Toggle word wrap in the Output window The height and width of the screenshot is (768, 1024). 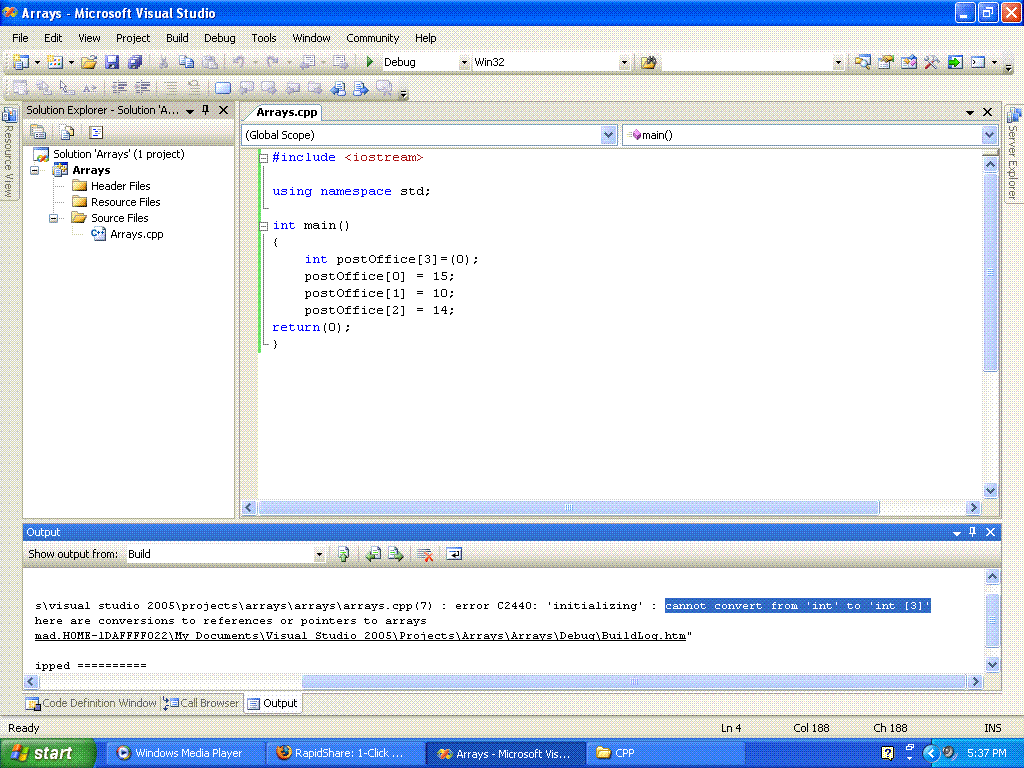click(453, 553)
